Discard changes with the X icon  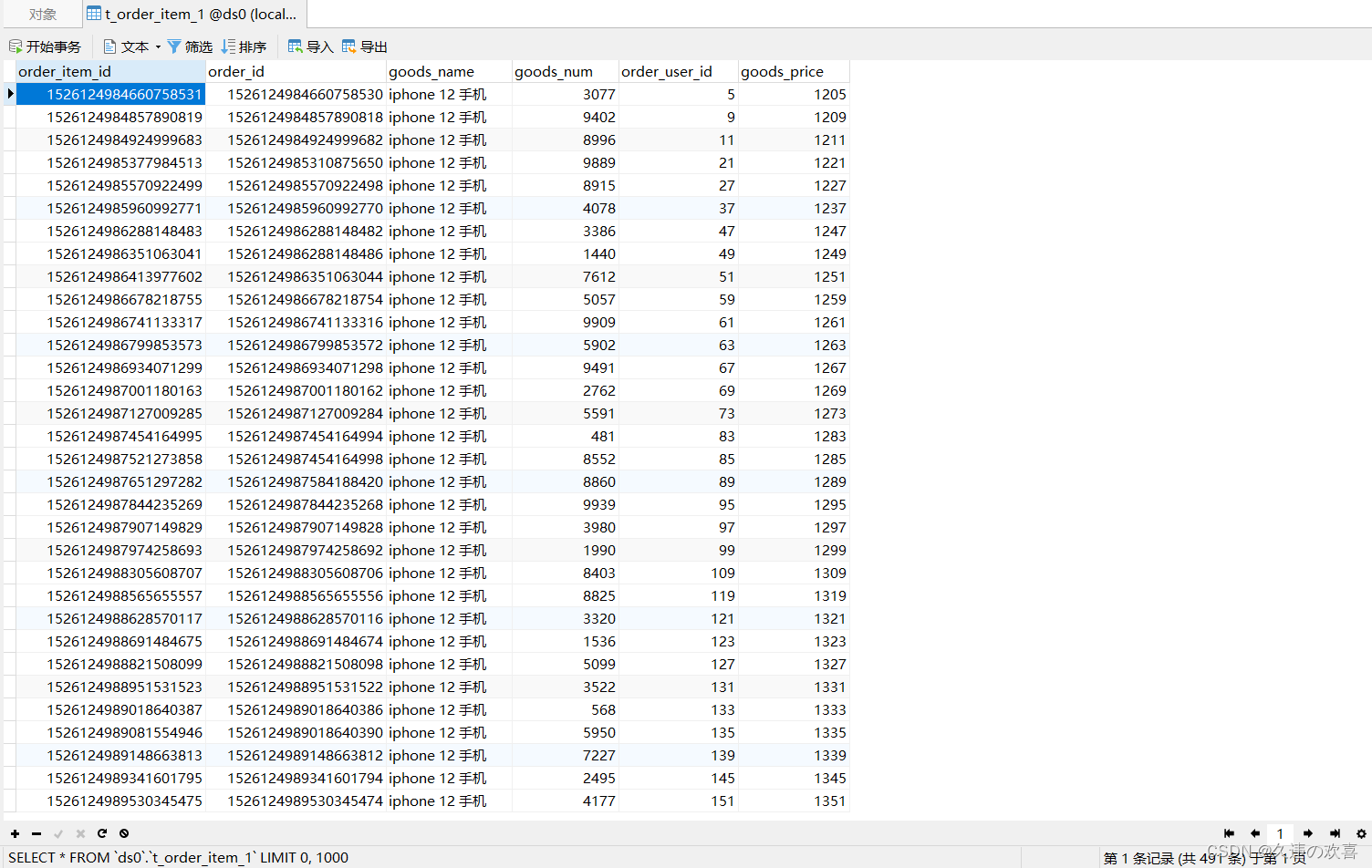click(80, 833)
